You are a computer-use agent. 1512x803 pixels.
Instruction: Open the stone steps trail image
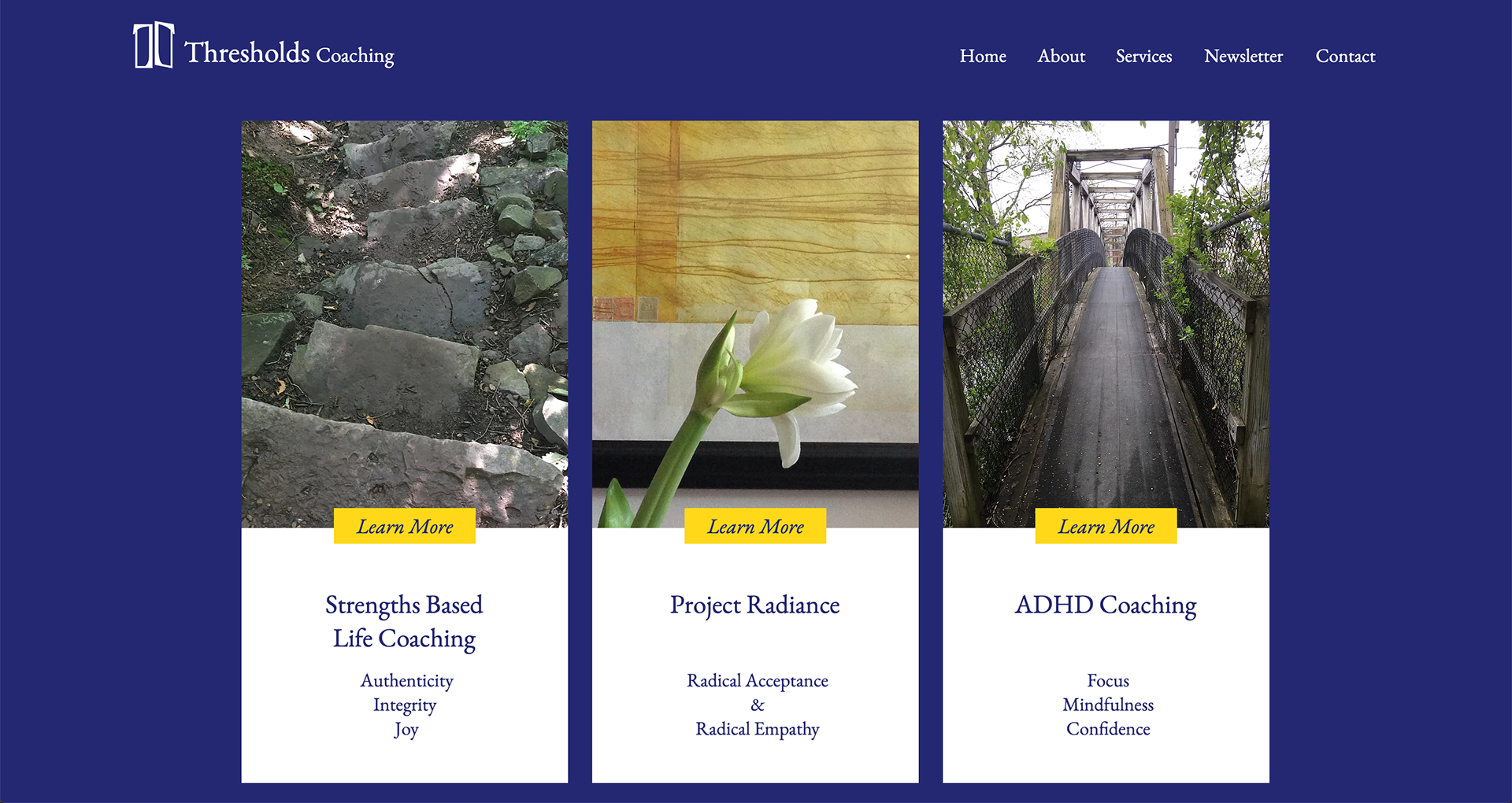click(405, 315)
